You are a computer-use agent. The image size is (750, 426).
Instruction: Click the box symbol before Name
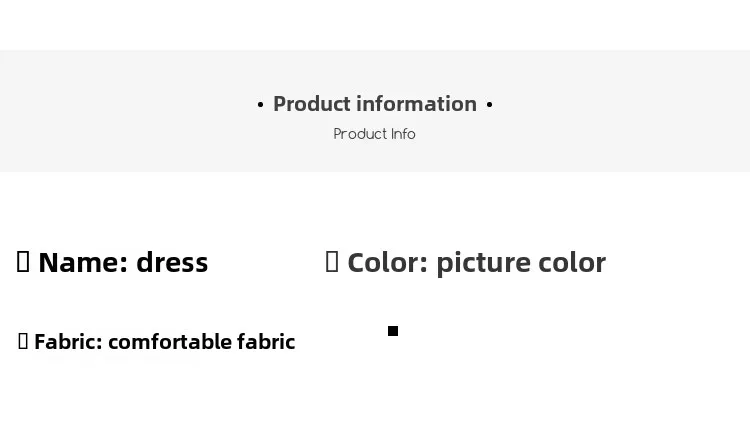(24, 262)
